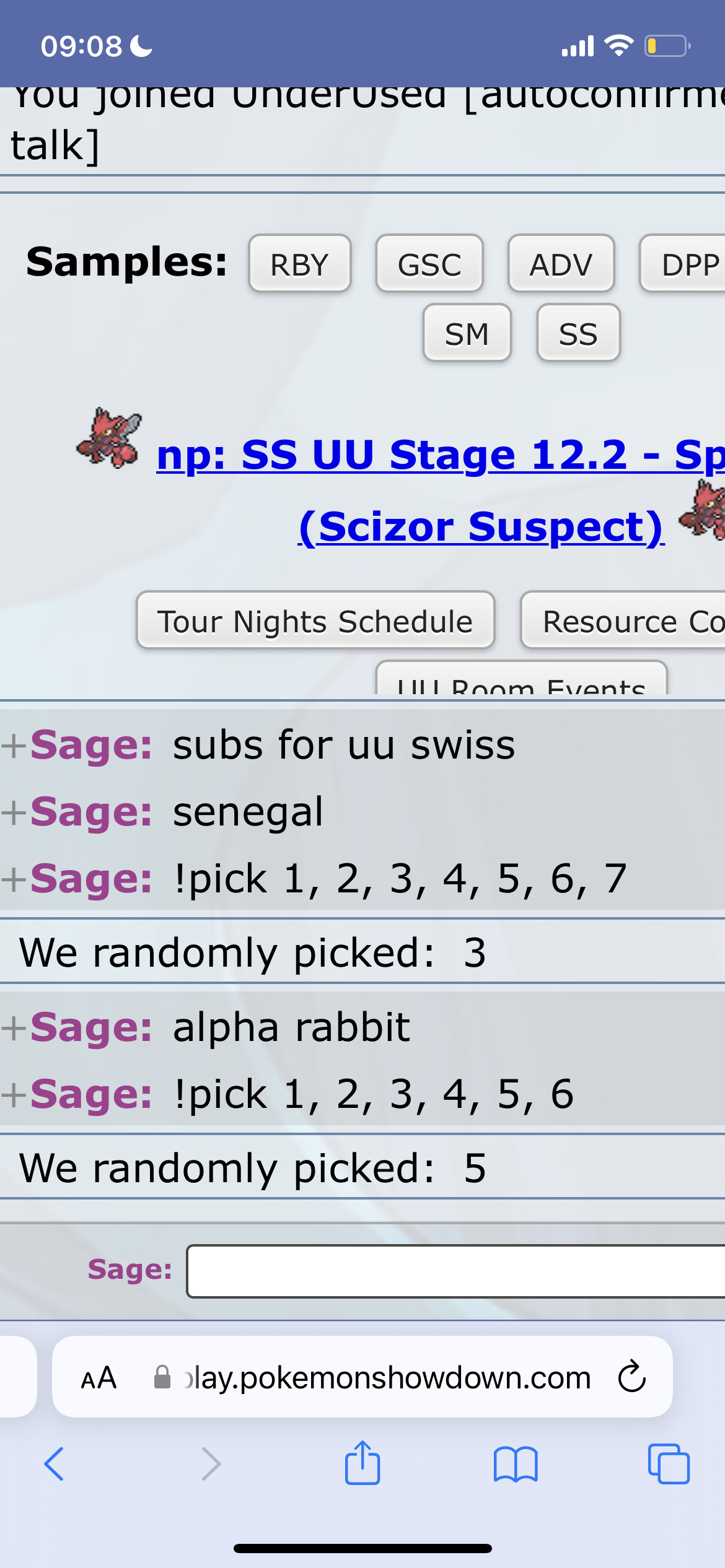This screenshot has width=725, height=1568.
Task: Open the AA reader options
Action: click(x=99, y=1378)
